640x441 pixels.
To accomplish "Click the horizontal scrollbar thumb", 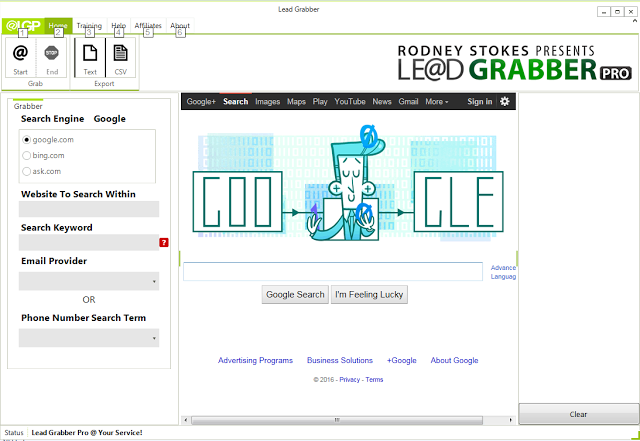I will click(x=337, y=420).
